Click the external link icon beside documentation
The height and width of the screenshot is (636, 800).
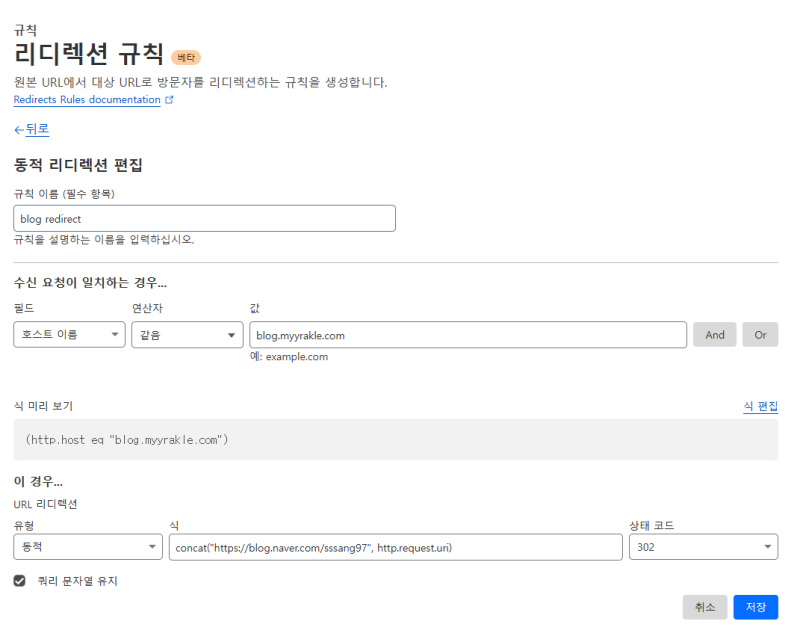(x=169, y=100)
